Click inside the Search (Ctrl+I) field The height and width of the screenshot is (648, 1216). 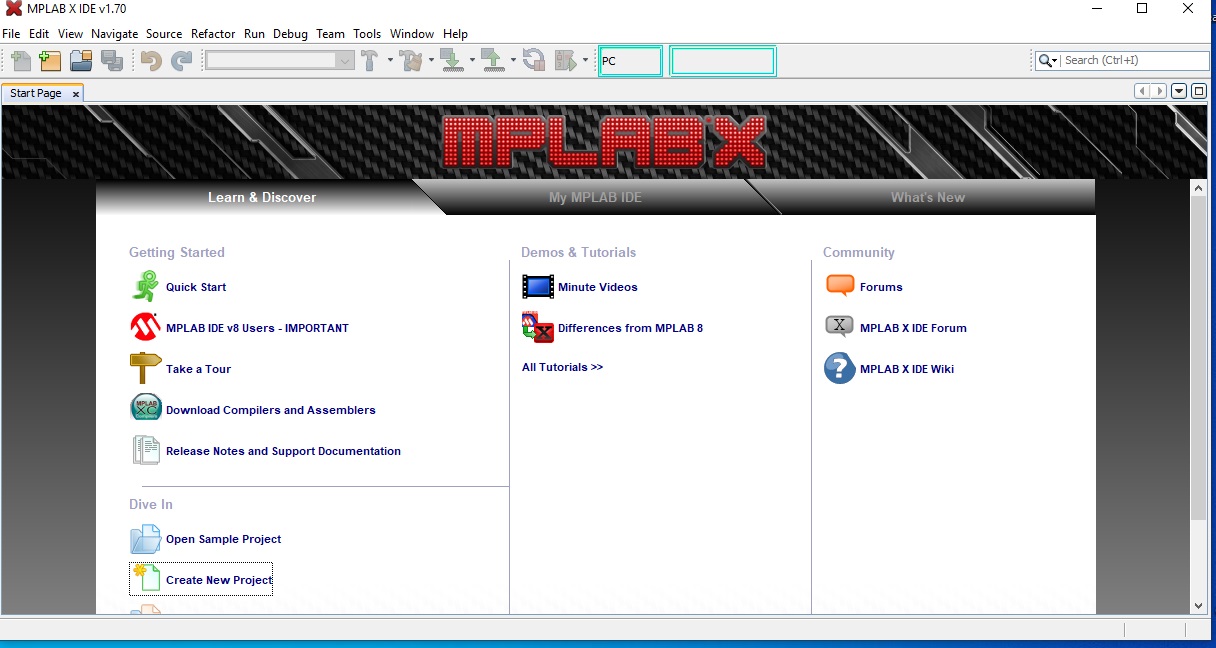(x=1134, y=61)
